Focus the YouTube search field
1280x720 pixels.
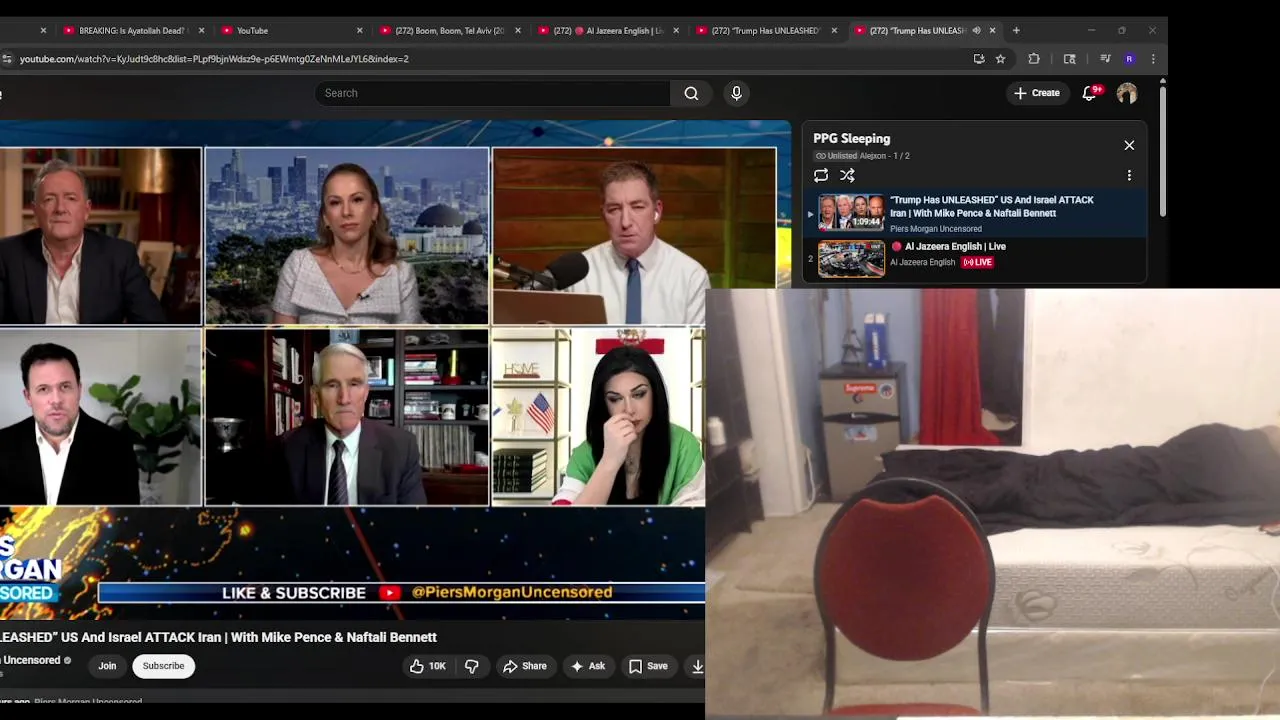pos(492,93)
